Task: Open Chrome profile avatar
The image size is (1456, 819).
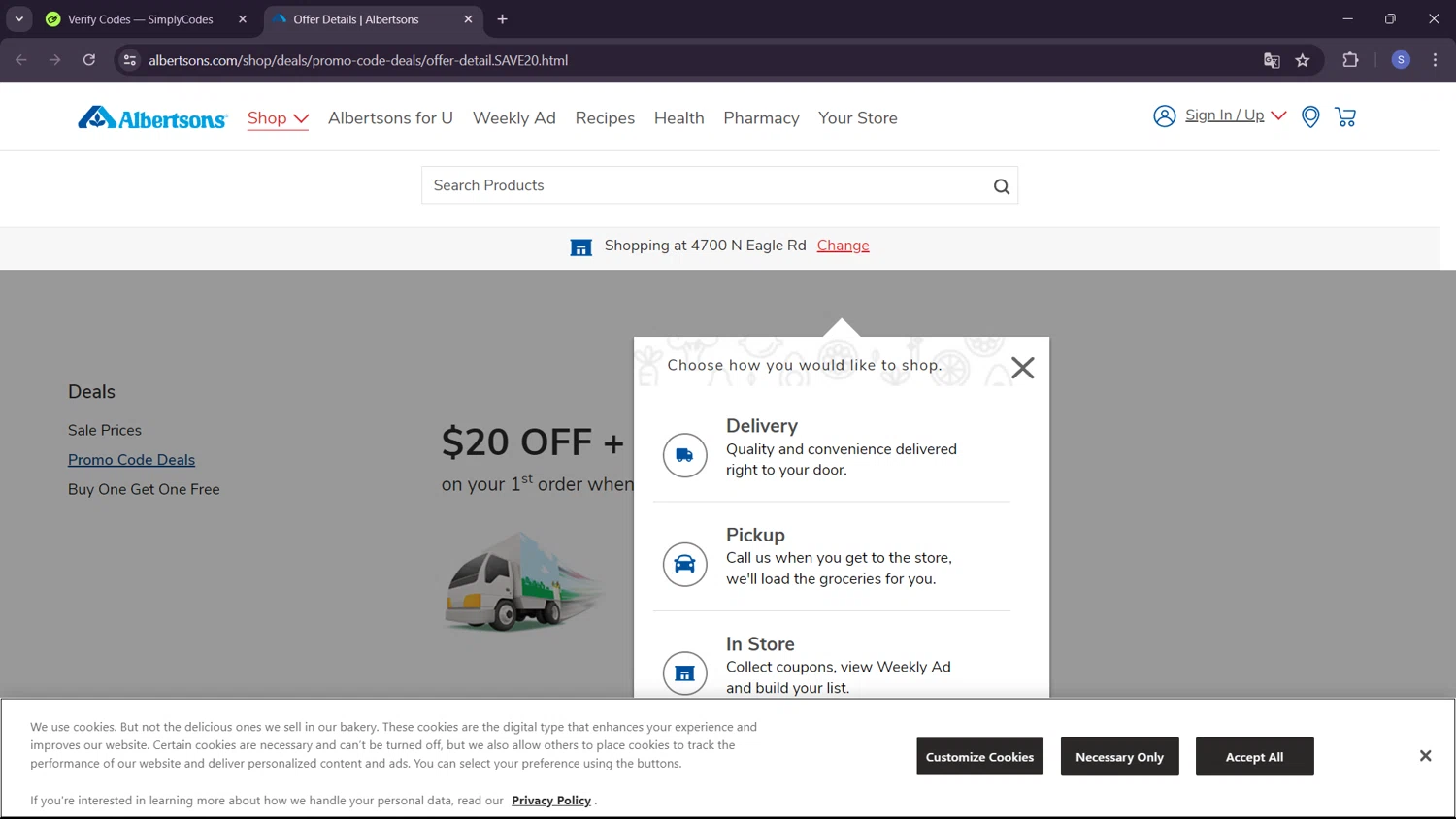Action: tap(1401, 60)
